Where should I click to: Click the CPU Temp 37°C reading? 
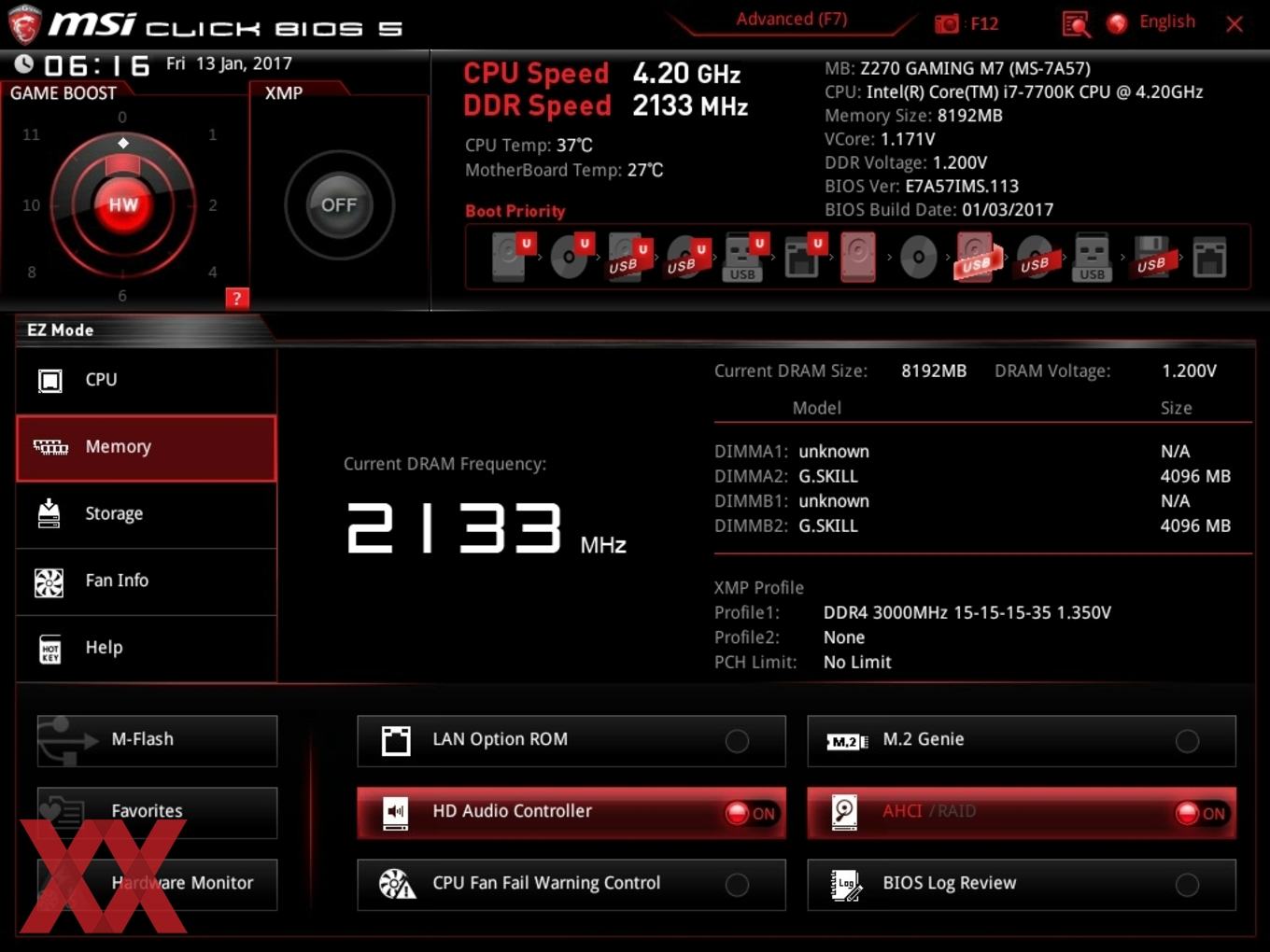[x=529, y=146]
